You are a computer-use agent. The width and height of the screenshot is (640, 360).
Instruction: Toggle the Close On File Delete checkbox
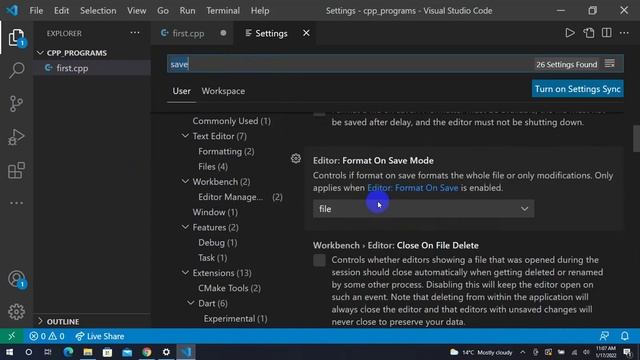click(x=319, y=260)
